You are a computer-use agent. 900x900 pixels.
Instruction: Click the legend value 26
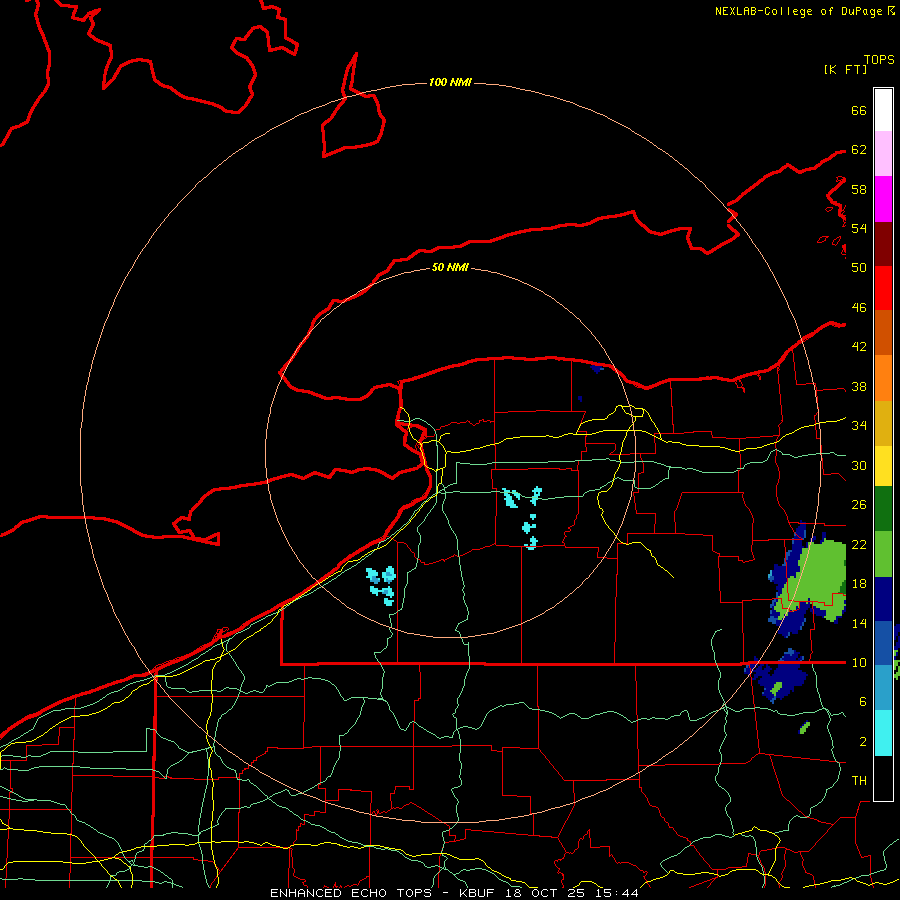pos(859,505)
